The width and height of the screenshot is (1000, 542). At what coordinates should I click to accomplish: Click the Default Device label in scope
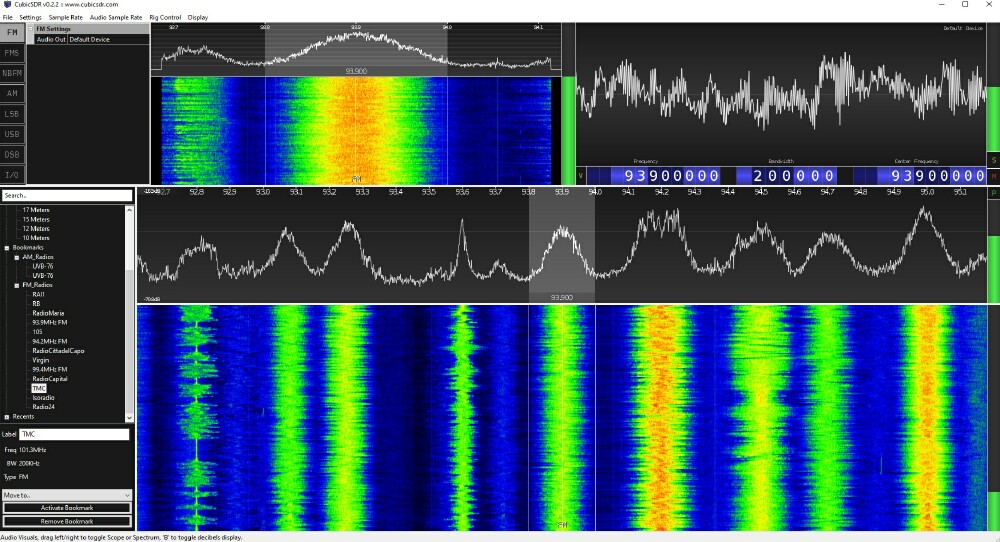pyautogui.click(x=963, y=28)
